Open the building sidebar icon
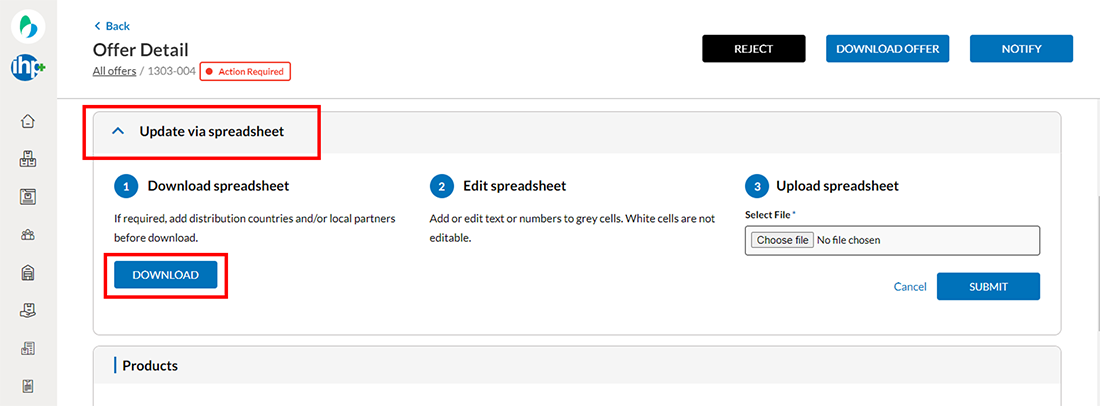 point(28,348)
